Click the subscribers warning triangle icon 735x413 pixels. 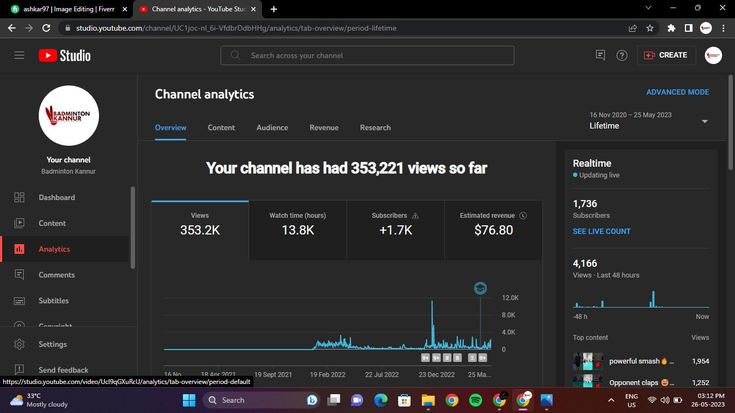[415, 216]
